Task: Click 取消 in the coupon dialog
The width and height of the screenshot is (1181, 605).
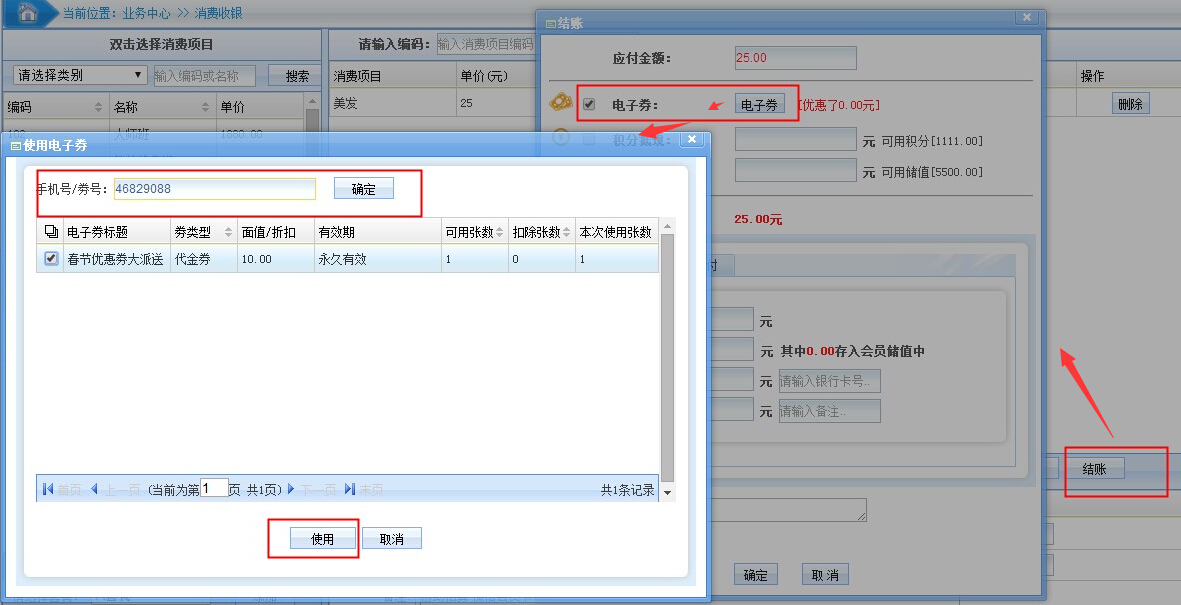Action: (392, 539)
